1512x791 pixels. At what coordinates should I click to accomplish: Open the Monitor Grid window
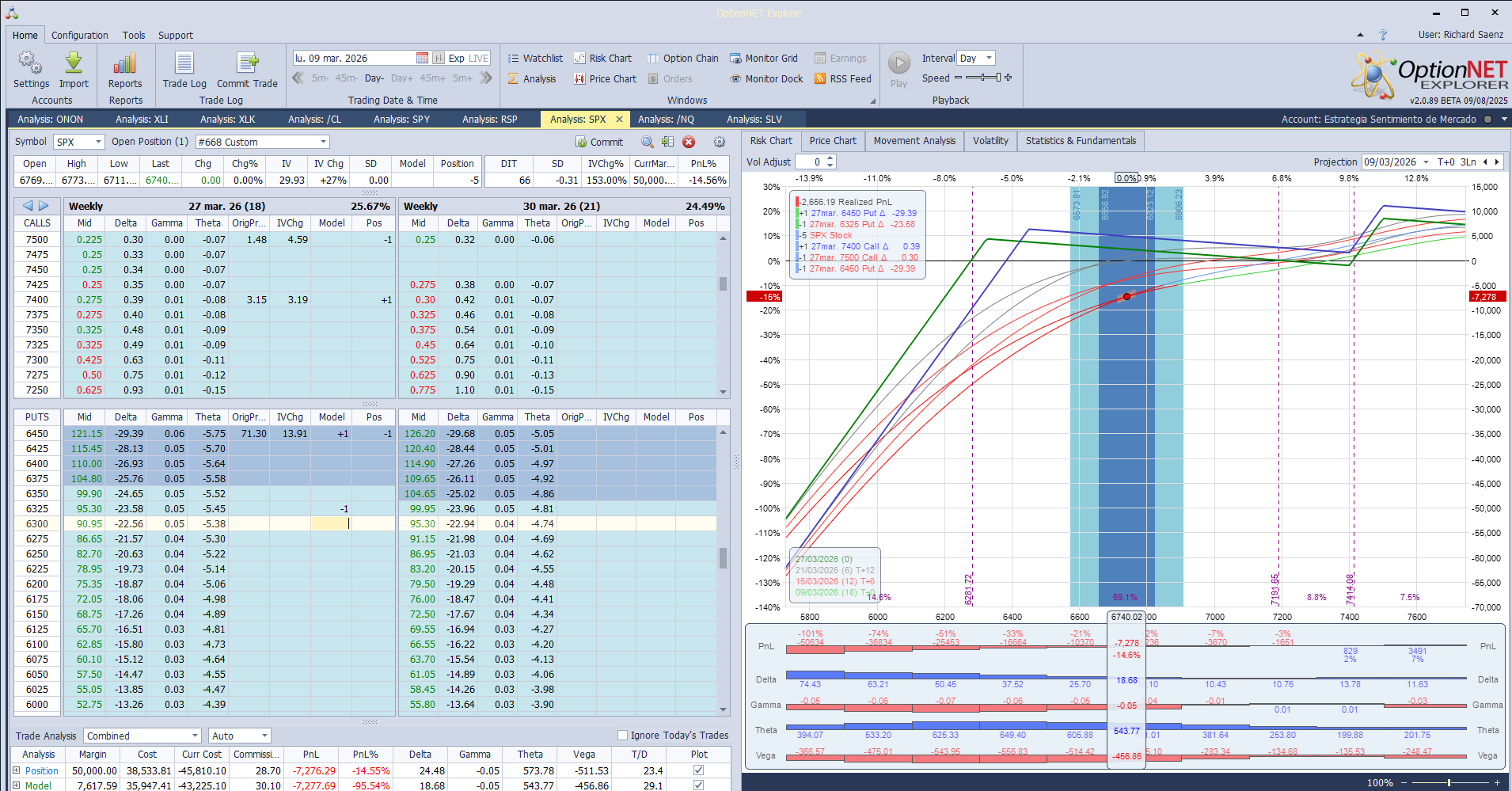click(x=764, y=58)
